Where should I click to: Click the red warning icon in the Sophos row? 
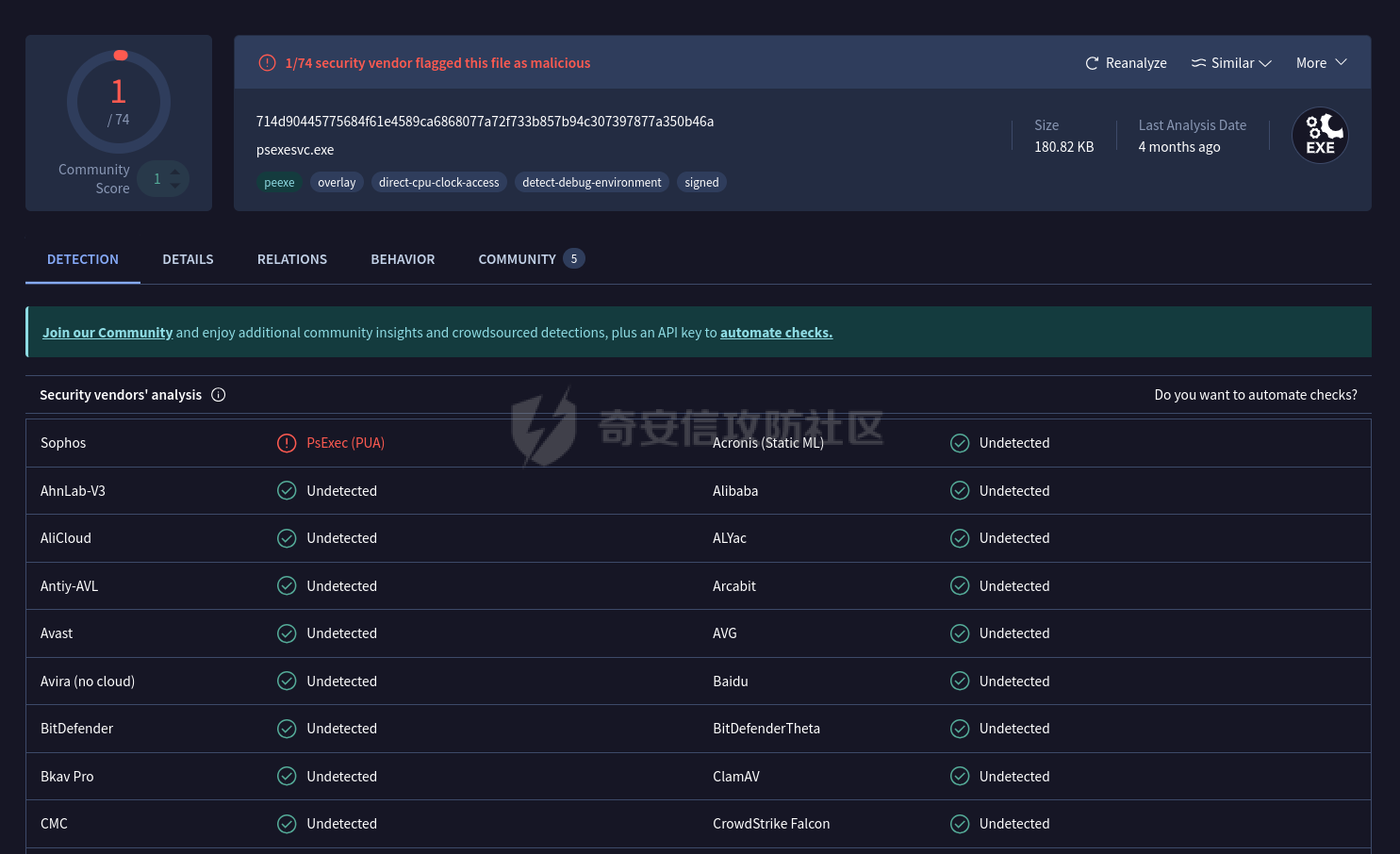pyautogui.click(x=287, y=443)
